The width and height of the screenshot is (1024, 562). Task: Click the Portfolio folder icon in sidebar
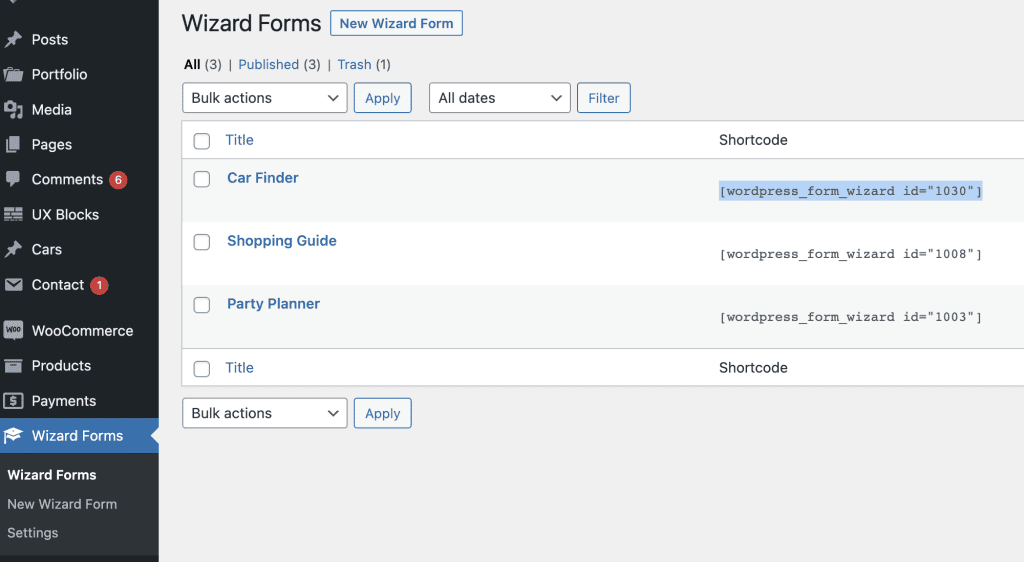click(x=13, y=74)
